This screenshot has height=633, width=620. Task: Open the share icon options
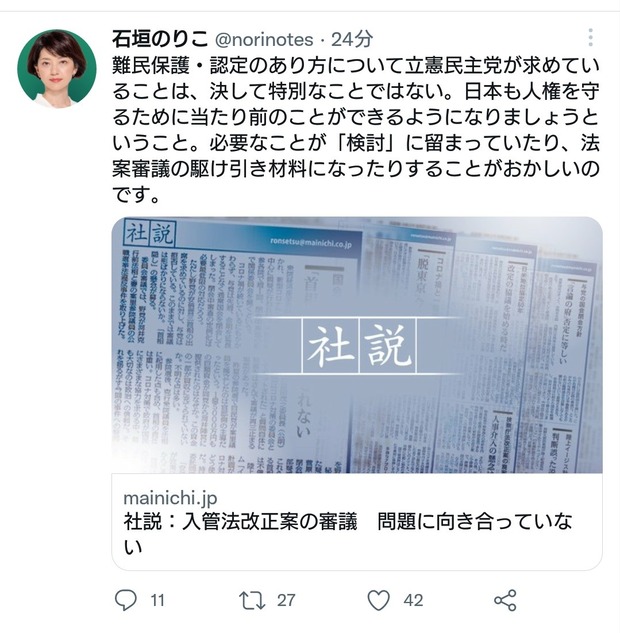click(x=505, y=600)
